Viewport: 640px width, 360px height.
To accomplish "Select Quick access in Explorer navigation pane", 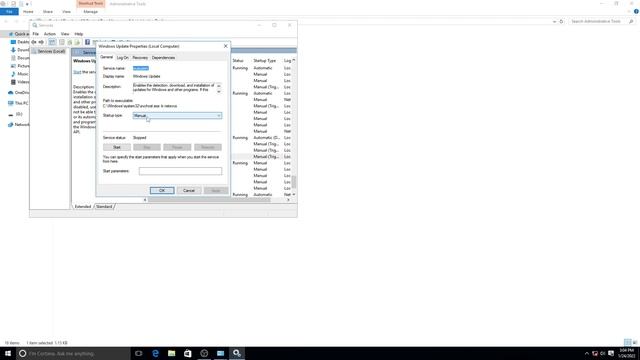I will coord(18,34).
